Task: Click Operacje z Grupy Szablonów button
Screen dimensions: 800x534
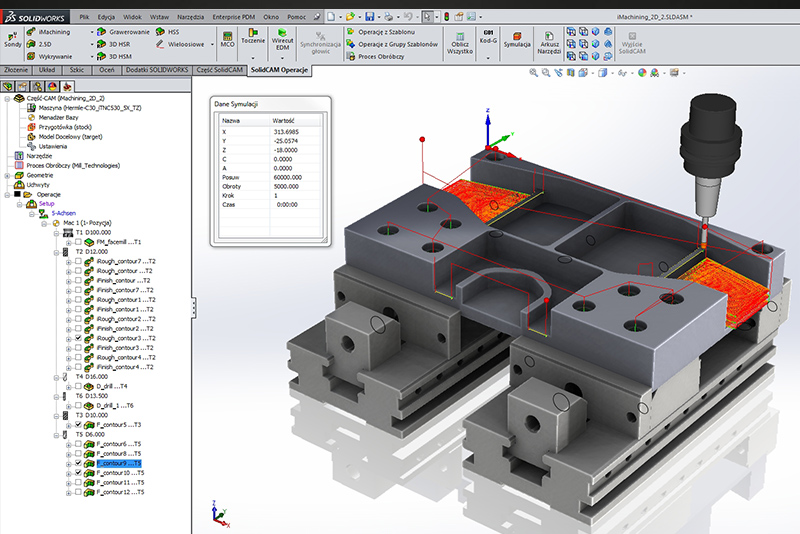Action: pyautogui.click(x=393, y=44)
